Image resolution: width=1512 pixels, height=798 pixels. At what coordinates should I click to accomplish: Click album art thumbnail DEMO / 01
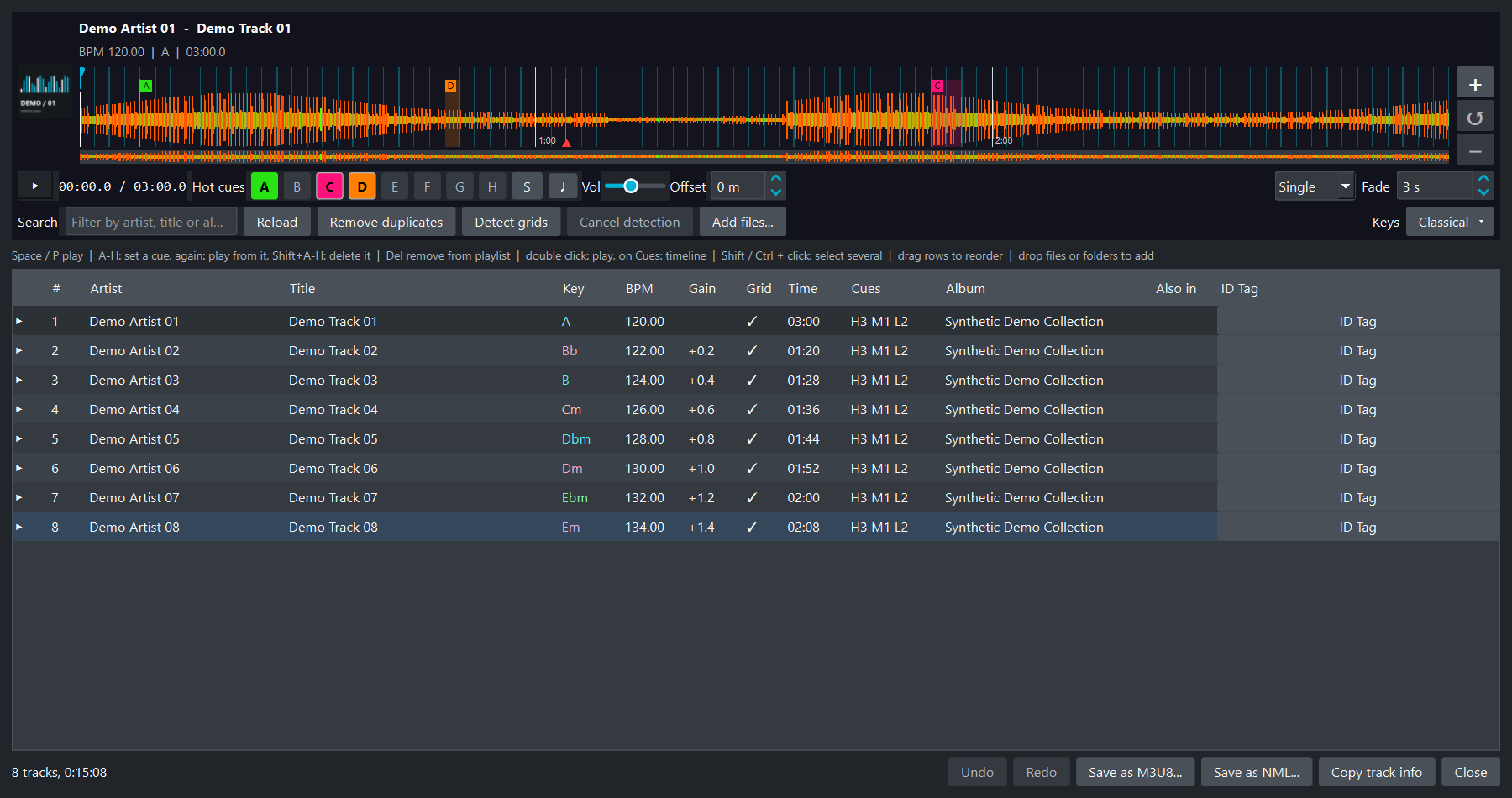(45, 92)
